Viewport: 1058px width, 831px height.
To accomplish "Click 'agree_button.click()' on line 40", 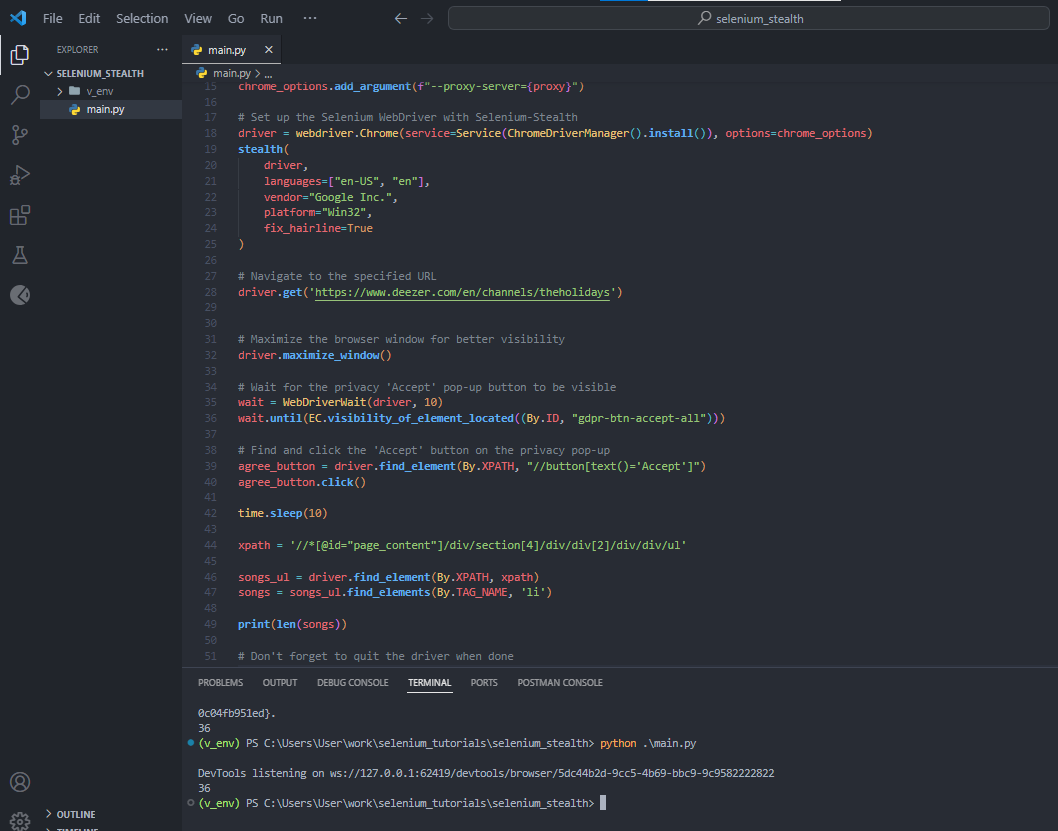I will coord(302,482).
